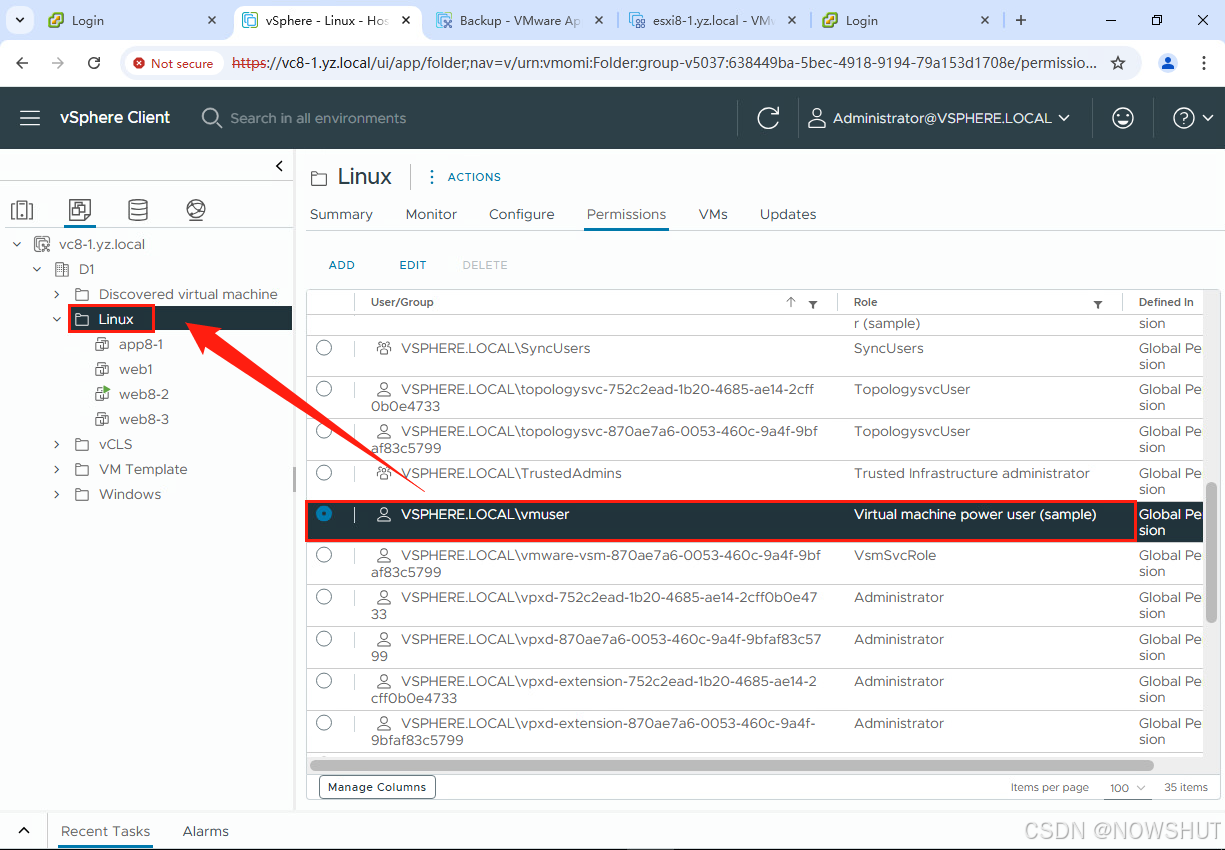Click the Manage Columns button
This screenshot has width=1225, height=850.
click(x=377, y=787)
